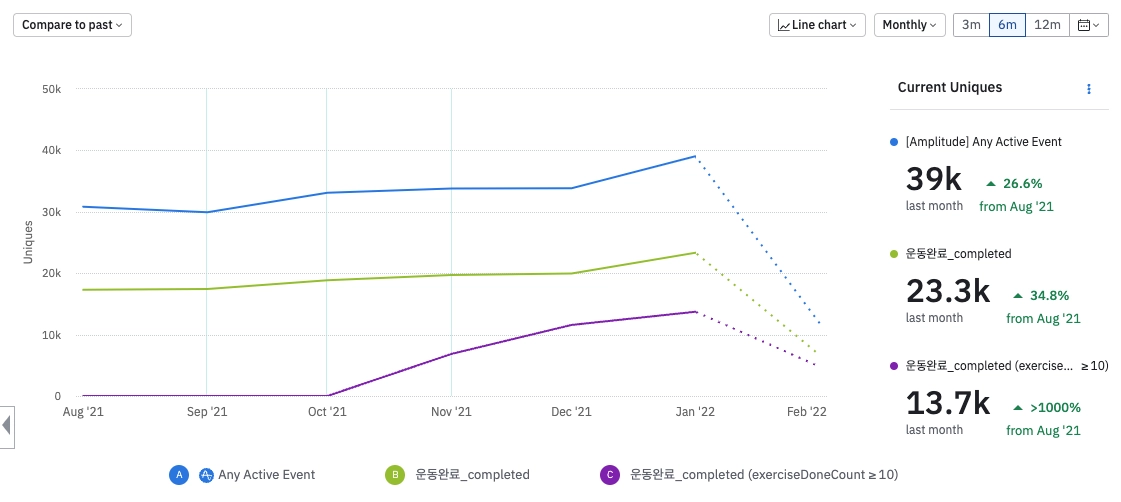Click the Amplitude logo beside Any Active Event
The height and width of the screenshot is (502, 1121).
(207, 475)
